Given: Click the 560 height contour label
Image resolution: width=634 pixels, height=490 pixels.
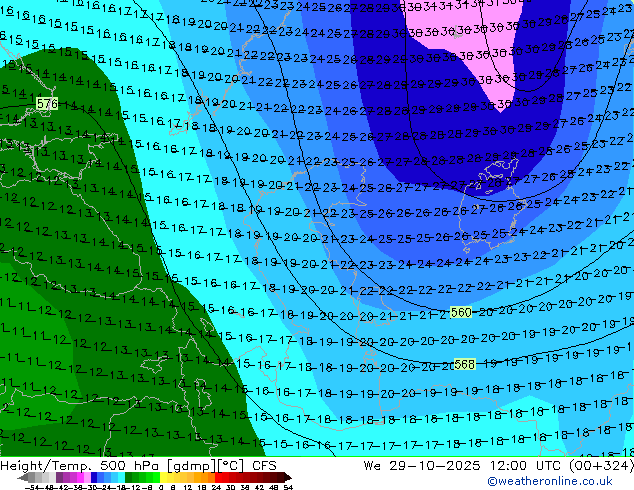Looking at the screenshot, I should pos(461,312).
